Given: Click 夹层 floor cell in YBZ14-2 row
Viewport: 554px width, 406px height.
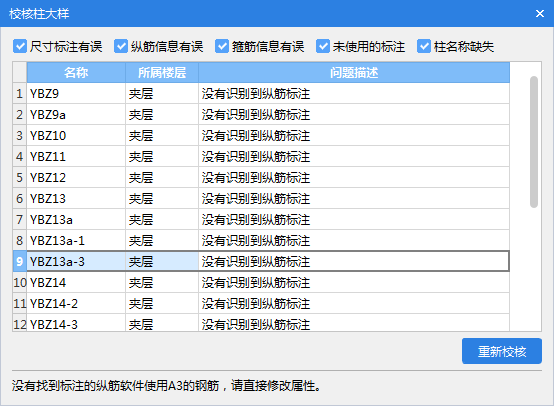Looking at the screenshot, I should click(x=162, y=304).
